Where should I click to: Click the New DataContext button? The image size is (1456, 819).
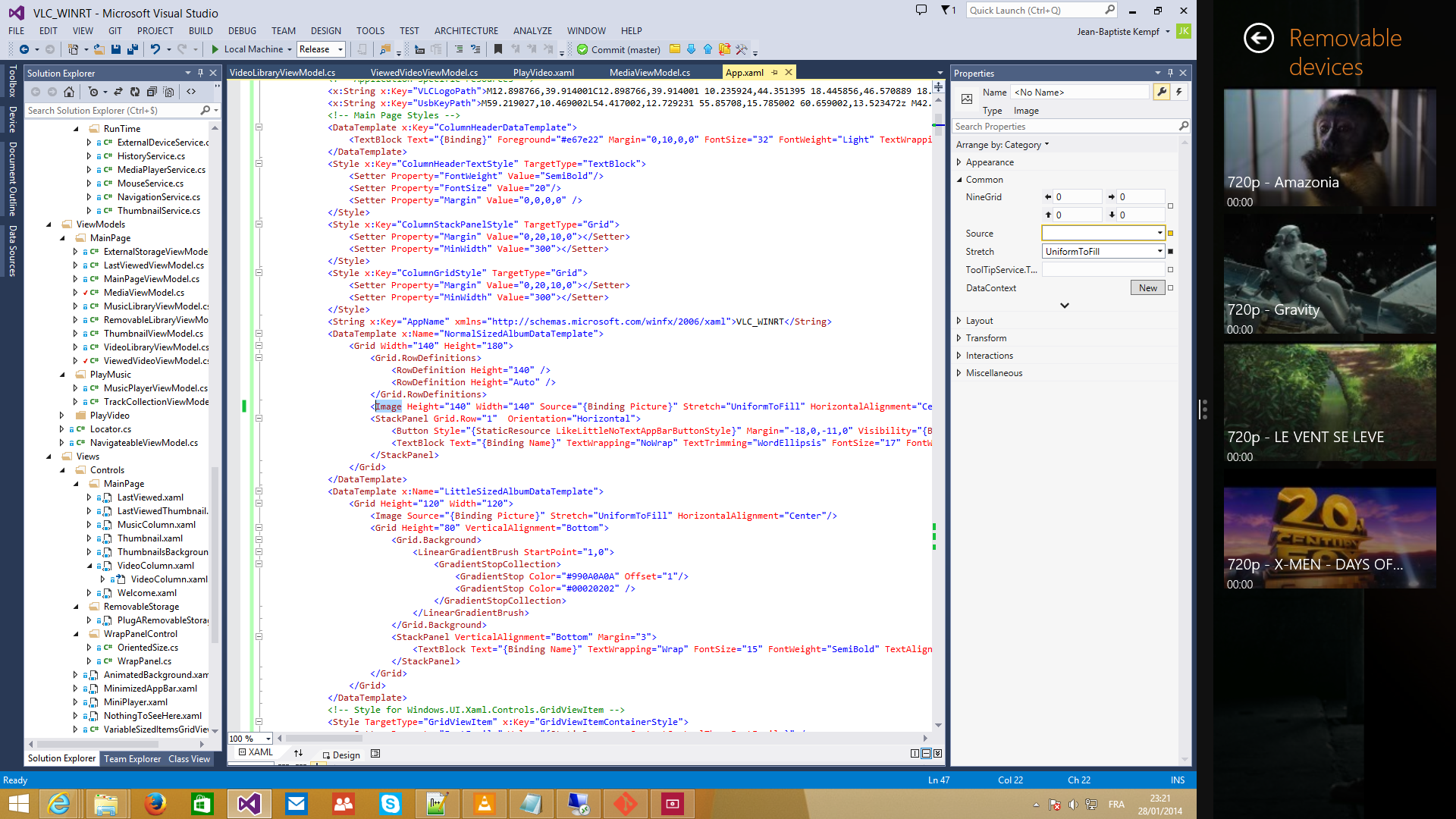pyautogui.click(x=1147, y=288)
